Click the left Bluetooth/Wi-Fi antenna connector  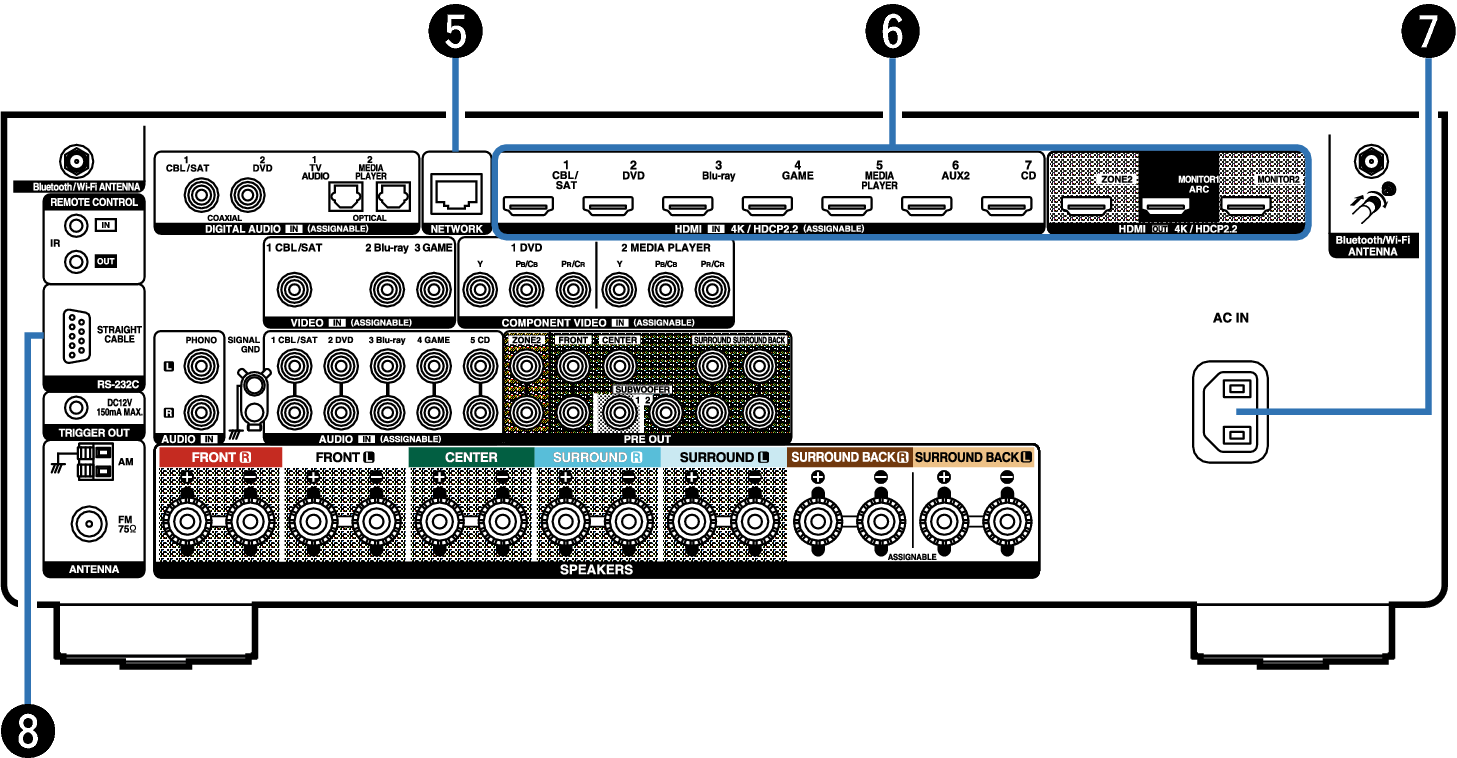pos(73,160)
